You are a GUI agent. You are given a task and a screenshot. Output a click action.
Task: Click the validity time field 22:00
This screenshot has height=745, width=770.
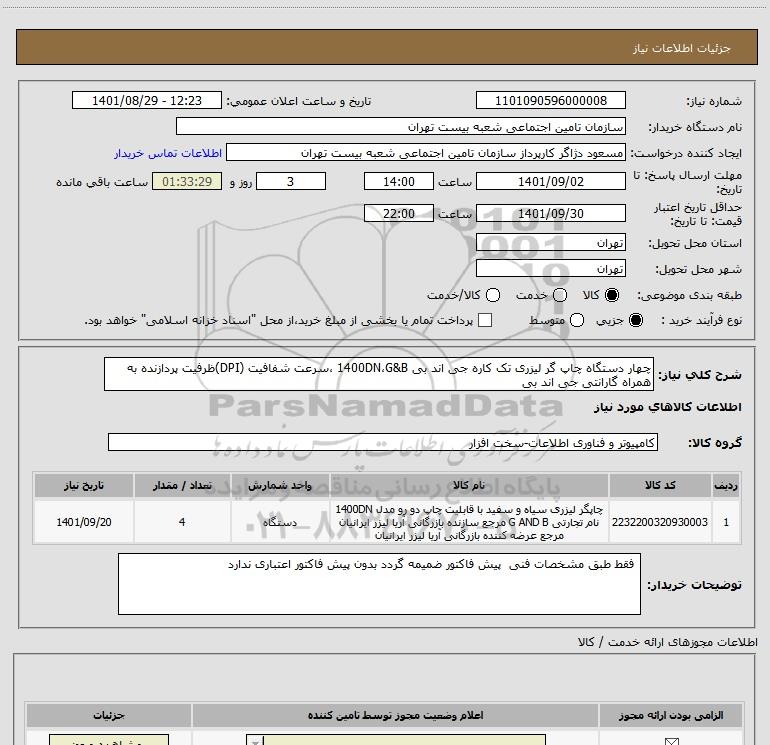(399, 213)
